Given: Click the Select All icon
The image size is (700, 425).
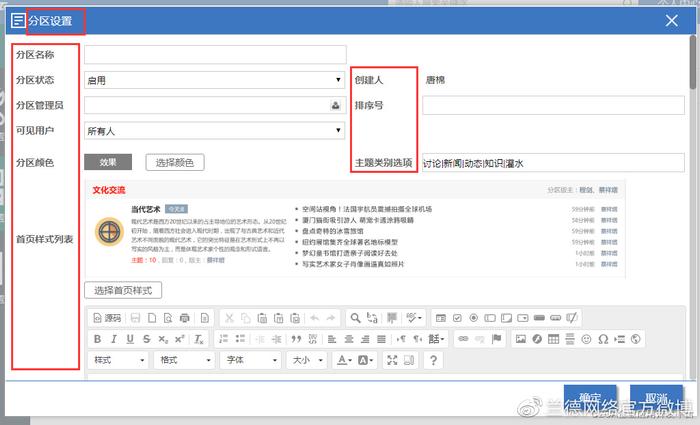Looking at the screenshot, I should (392, 318).
